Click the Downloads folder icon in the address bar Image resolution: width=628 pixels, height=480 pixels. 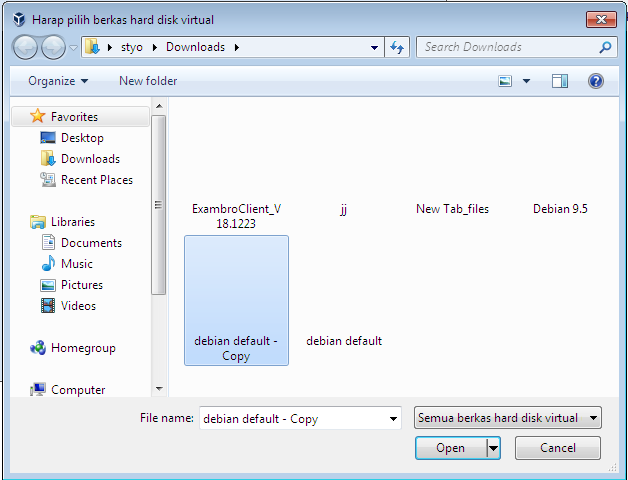coord(93,47)
